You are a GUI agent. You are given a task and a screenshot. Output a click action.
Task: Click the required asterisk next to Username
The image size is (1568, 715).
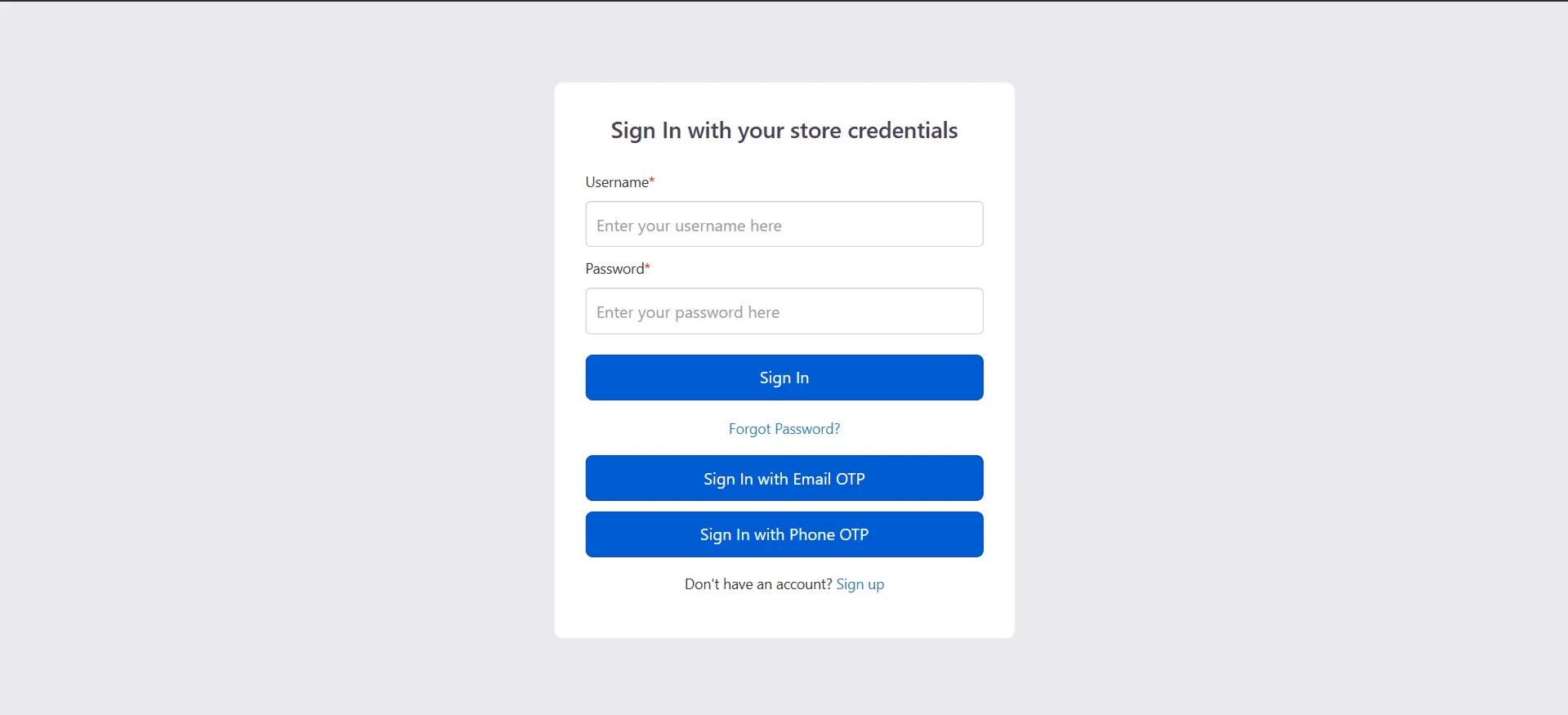pos(650,180)
